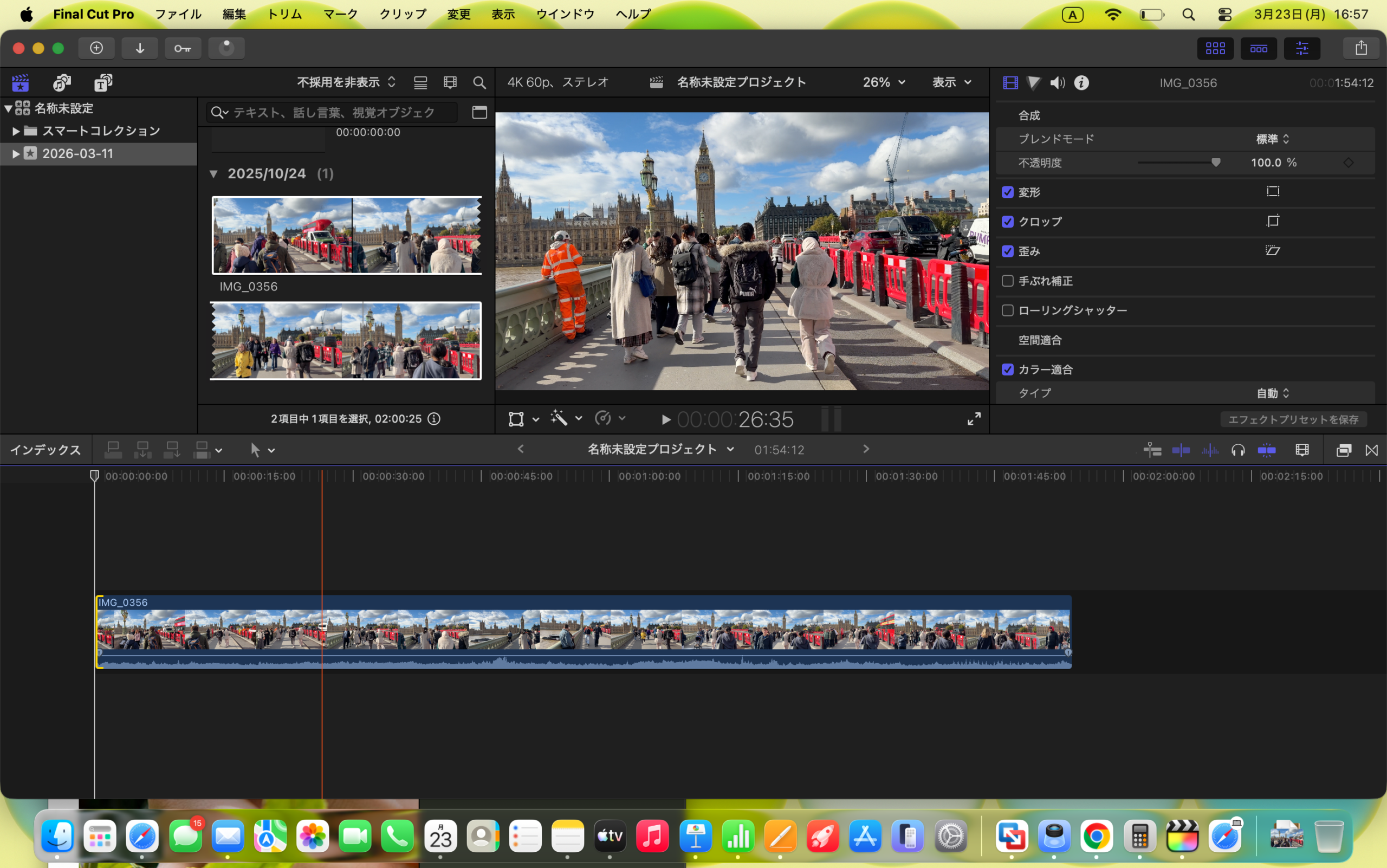Click the 不透明度 slider handle

1216,163
